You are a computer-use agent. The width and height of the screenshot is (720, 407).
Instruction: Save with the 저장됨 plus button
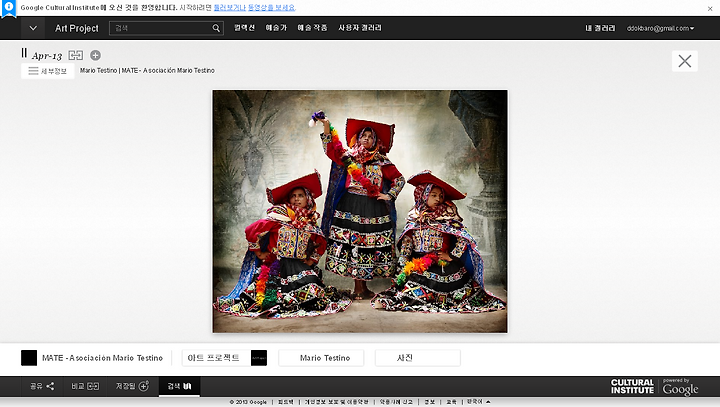[x=133, y=386]
